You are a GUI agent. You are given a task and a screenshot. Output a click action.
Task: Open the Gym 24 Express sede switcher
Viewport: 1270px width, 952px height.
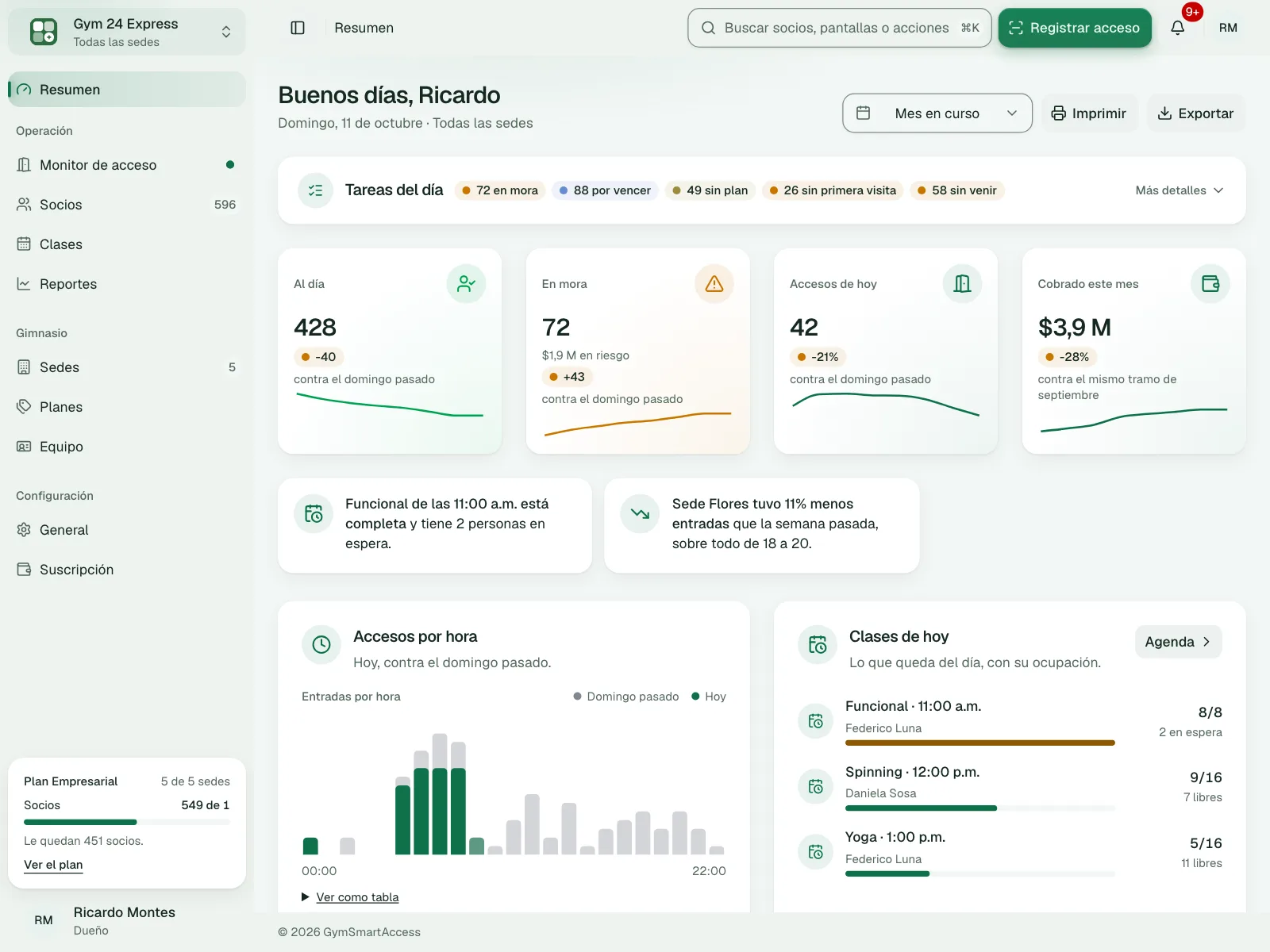pos(127,32)
